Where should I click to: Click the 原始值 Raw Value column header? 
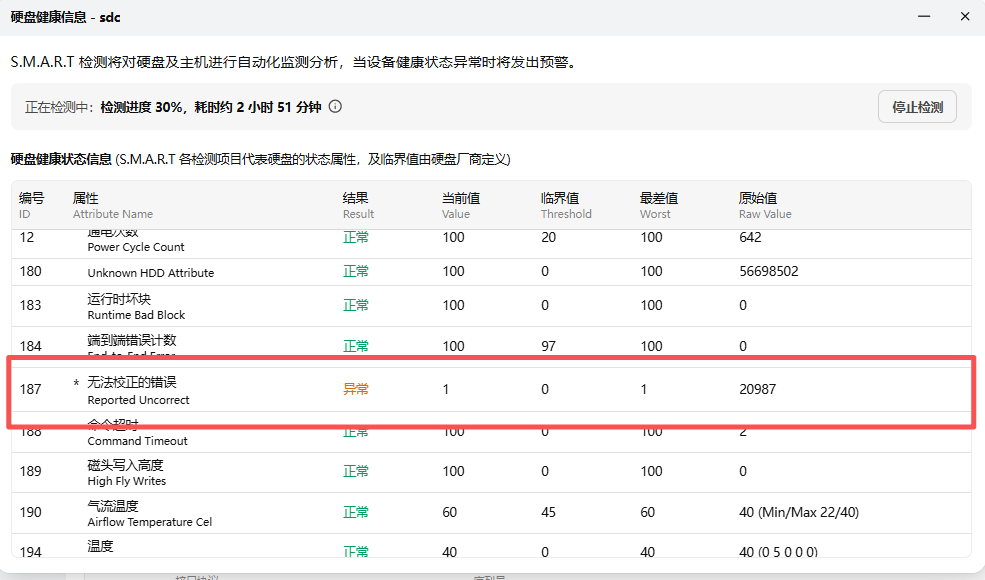click(x=764, y=205)
